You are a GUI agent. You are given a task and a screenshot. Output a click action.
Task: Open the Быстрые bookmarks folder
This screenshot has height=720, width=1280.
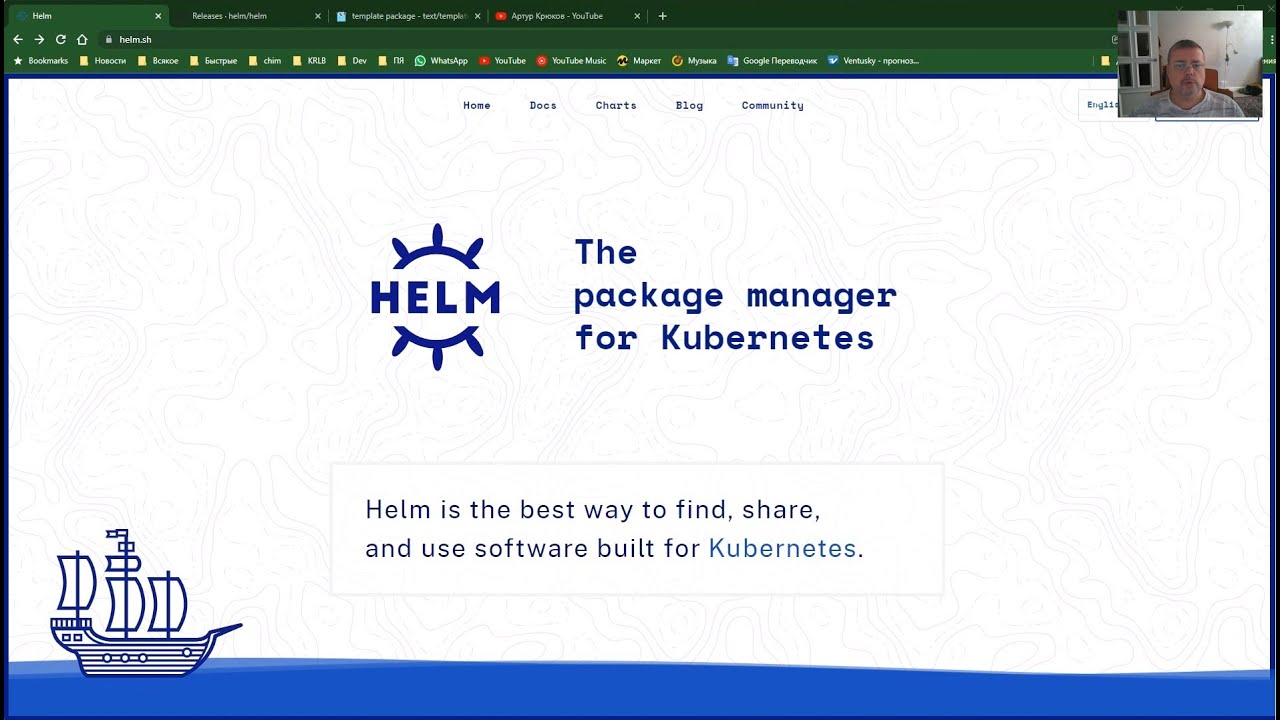(213, 61)
